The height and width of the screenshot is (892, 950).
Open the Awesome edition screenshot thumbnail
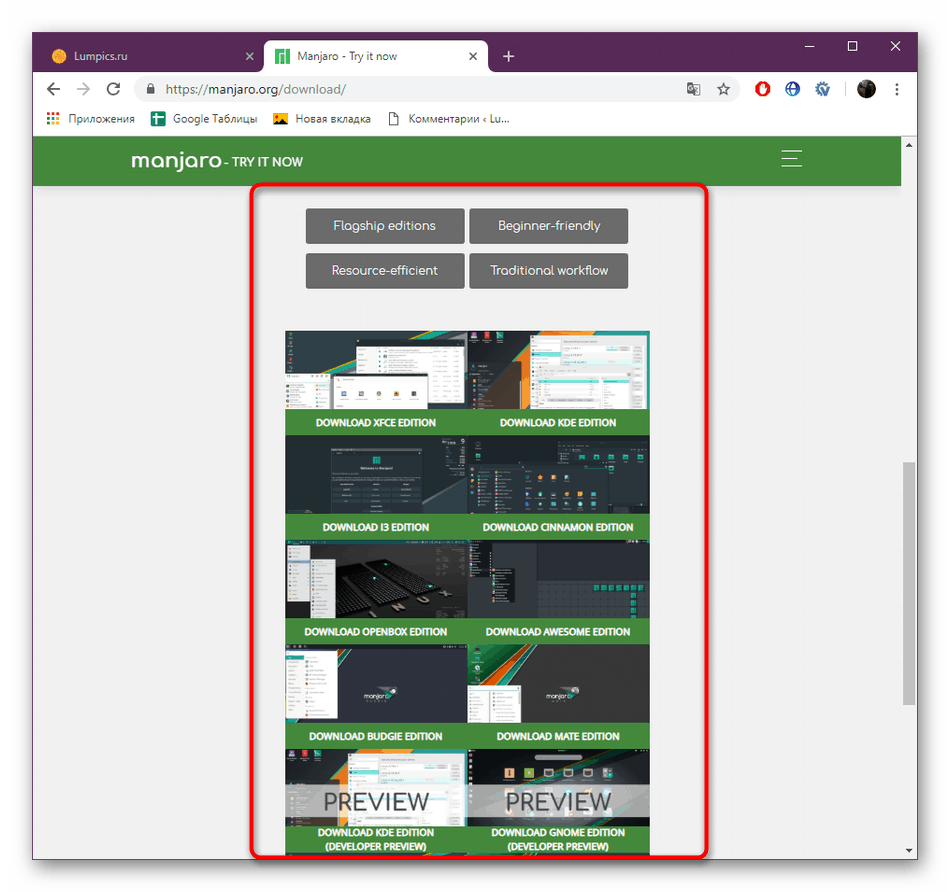[558, 579]
